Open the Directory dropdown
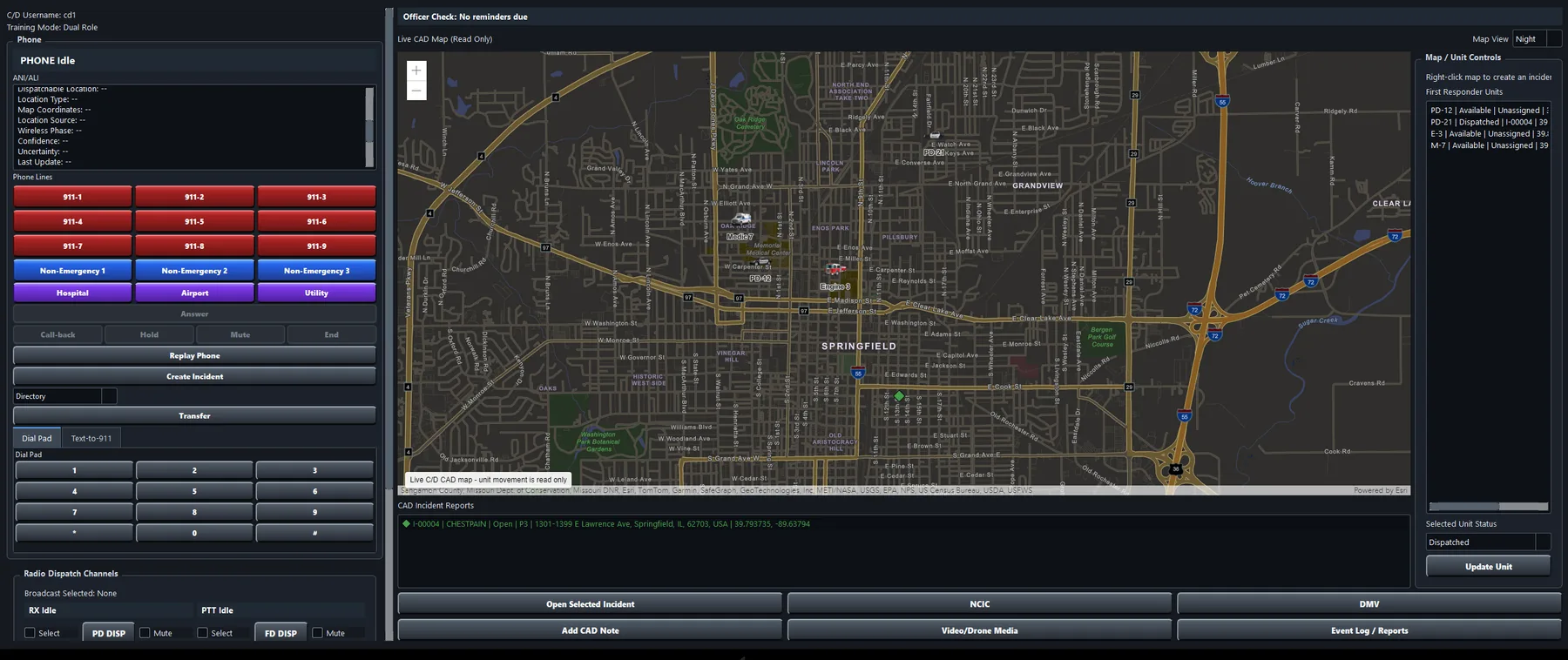 tap(65, 396)
